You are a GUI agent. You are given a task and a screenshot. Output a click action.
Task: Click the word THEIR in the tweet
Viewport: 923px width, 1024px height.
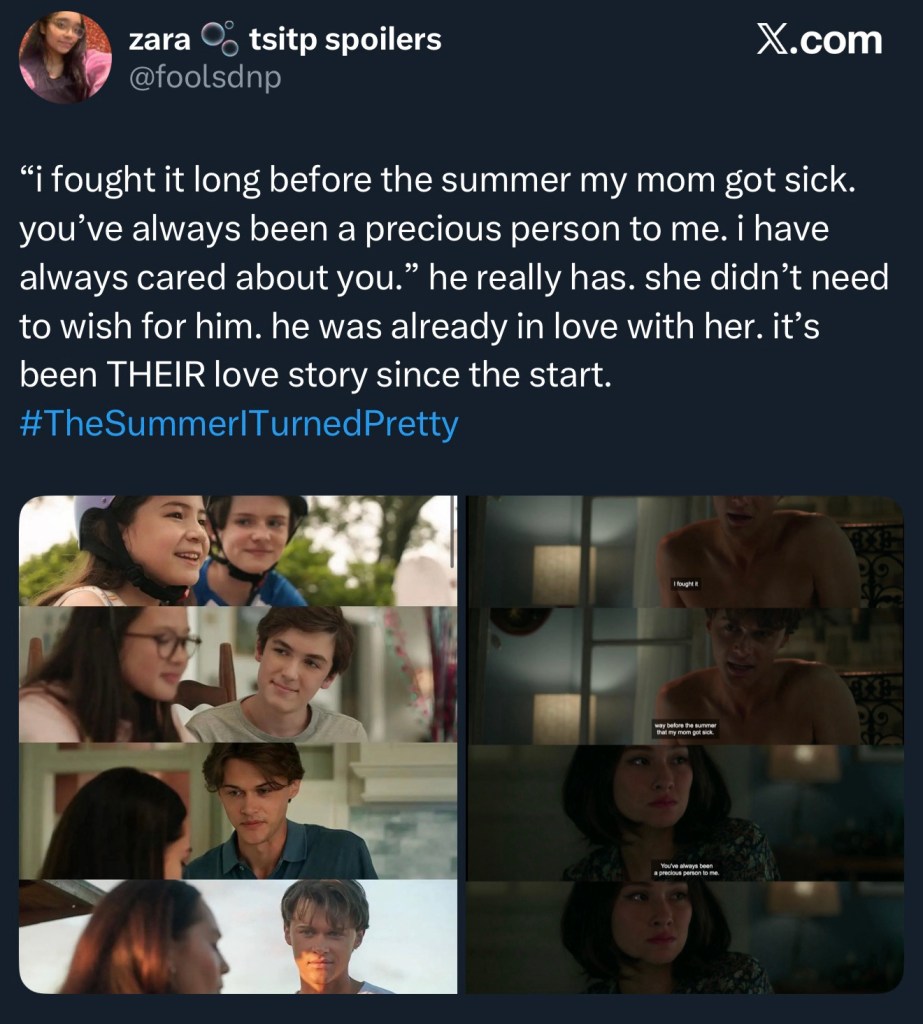point(156,375)
